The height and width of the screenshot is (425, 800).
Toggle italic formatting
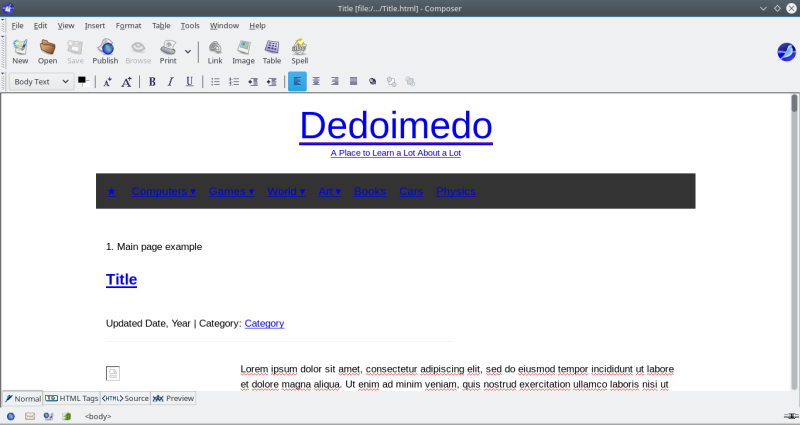point(170,82)
